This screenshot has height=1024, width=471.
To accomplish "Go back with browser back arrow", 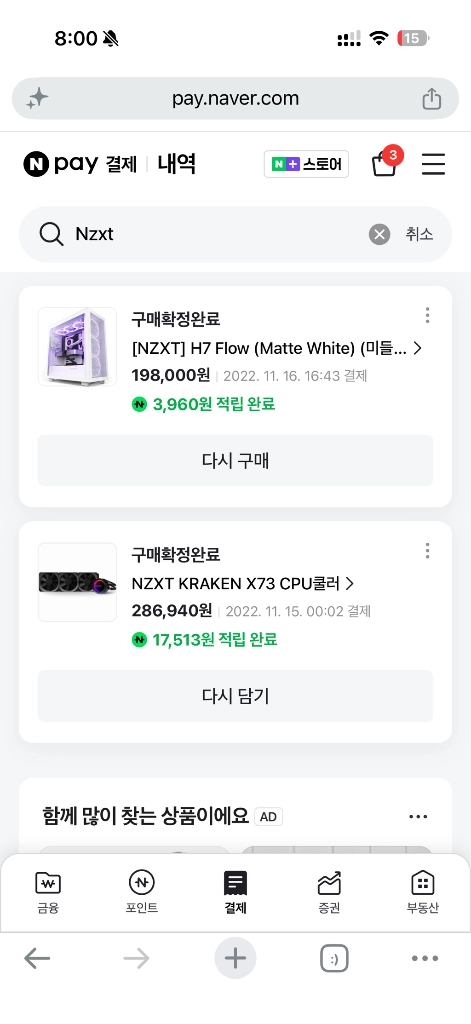I will 37,958.
